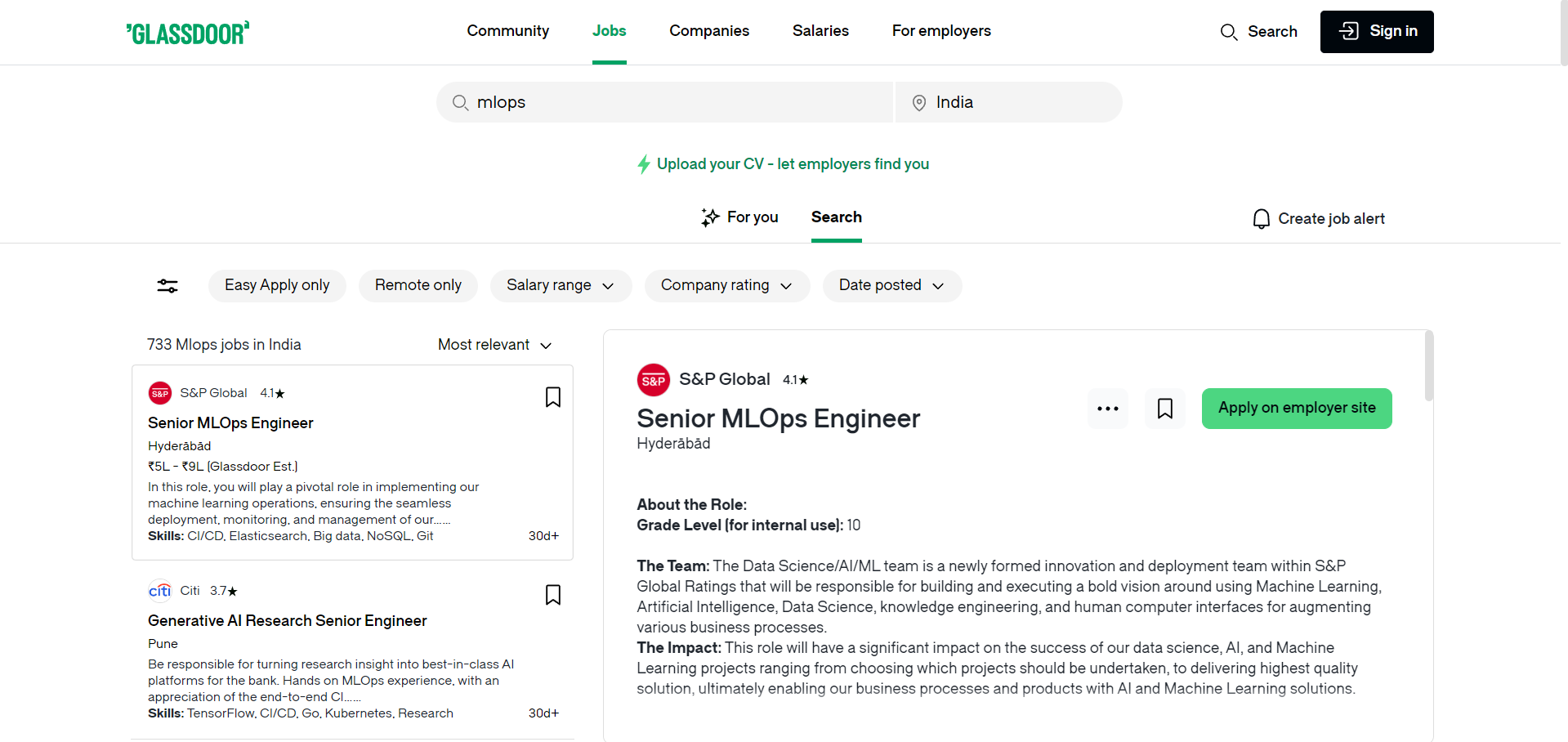The height and width of the screenshot is (742, 1568).
Task: Open Senior MLOps Engineer job listing title
Action: (x=230, y=423)
